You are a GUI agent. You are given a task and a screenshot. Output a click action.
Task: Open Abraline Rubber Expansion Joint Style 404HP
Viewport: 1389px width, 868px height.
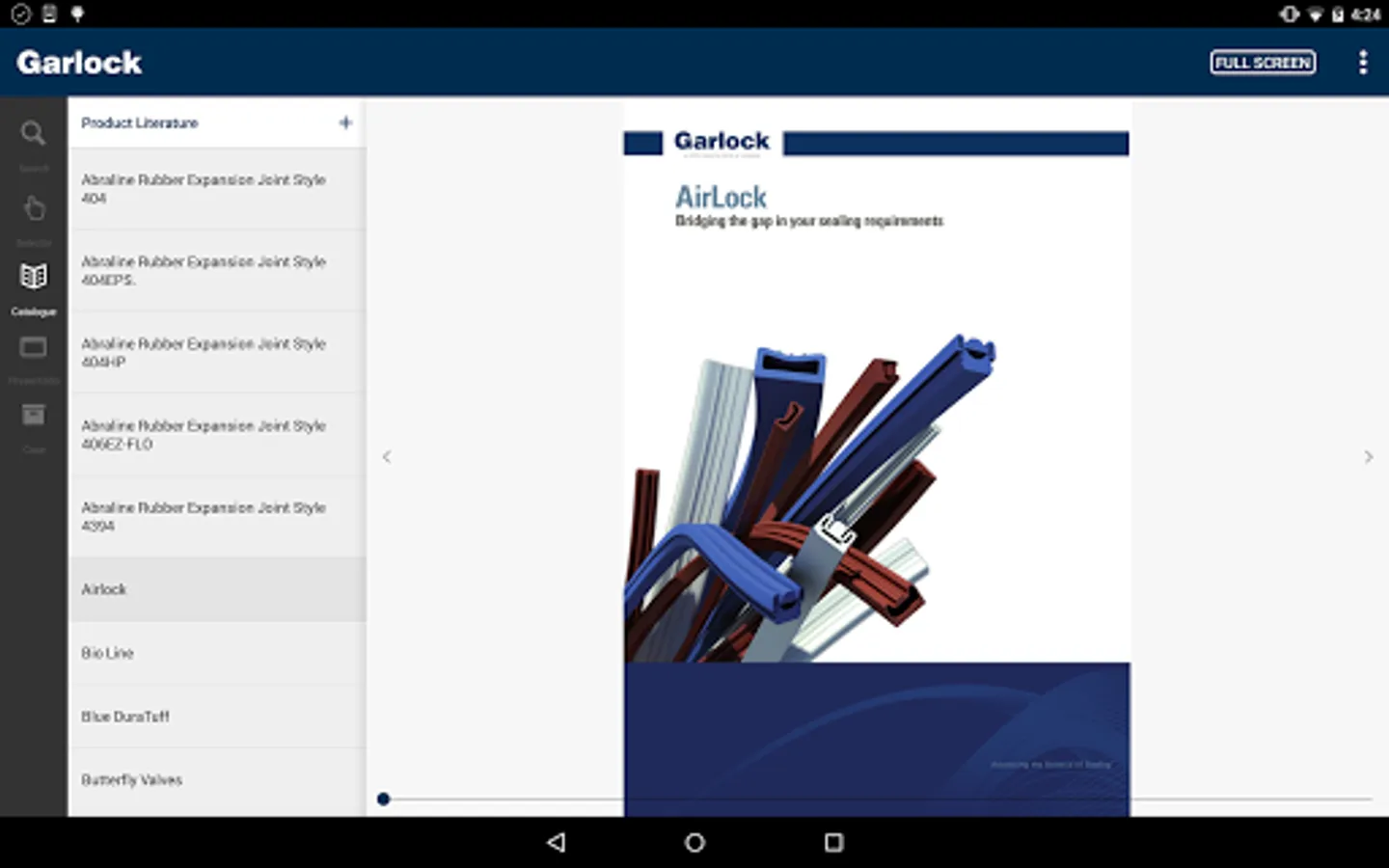[x=217, y=353]
